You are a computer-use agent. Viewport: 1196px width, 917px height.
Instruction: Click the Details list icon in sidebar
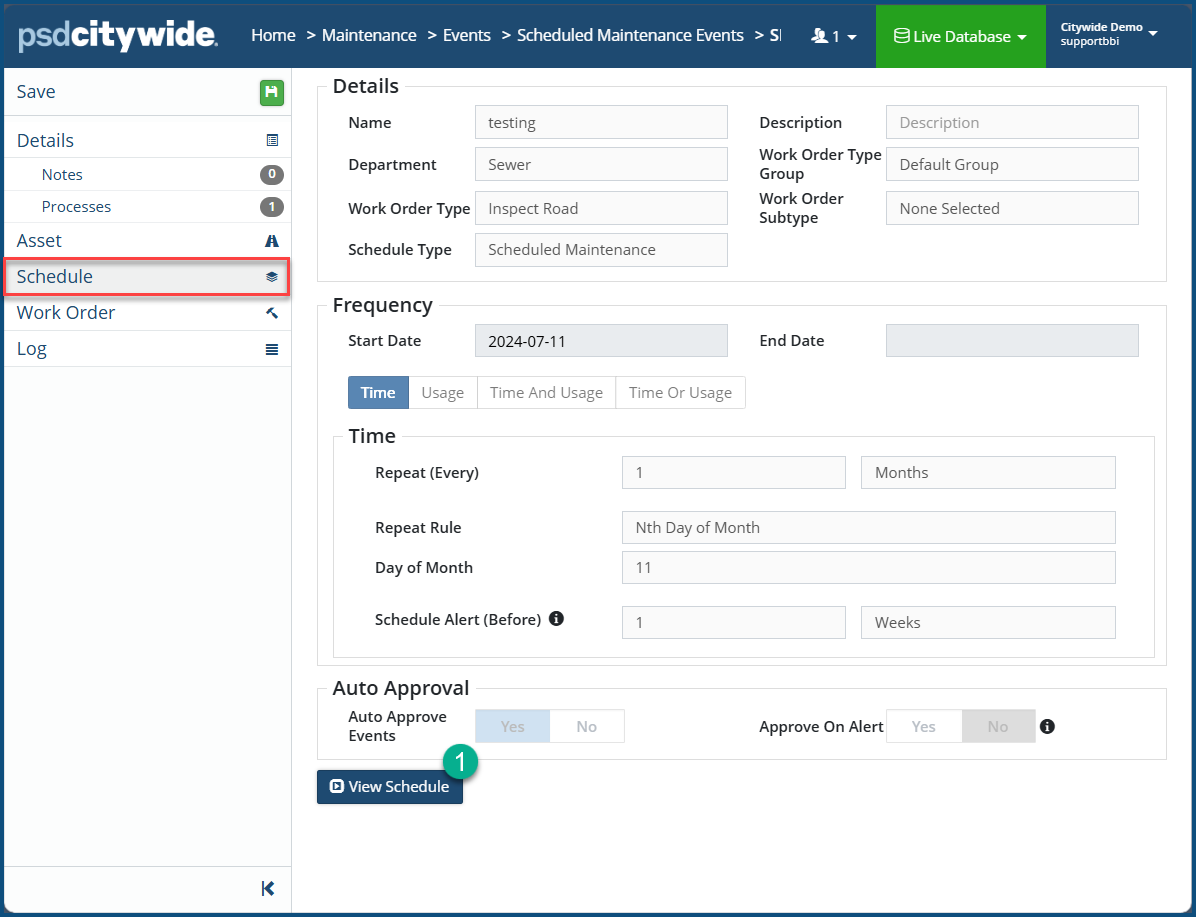click(x=272, y=140)
